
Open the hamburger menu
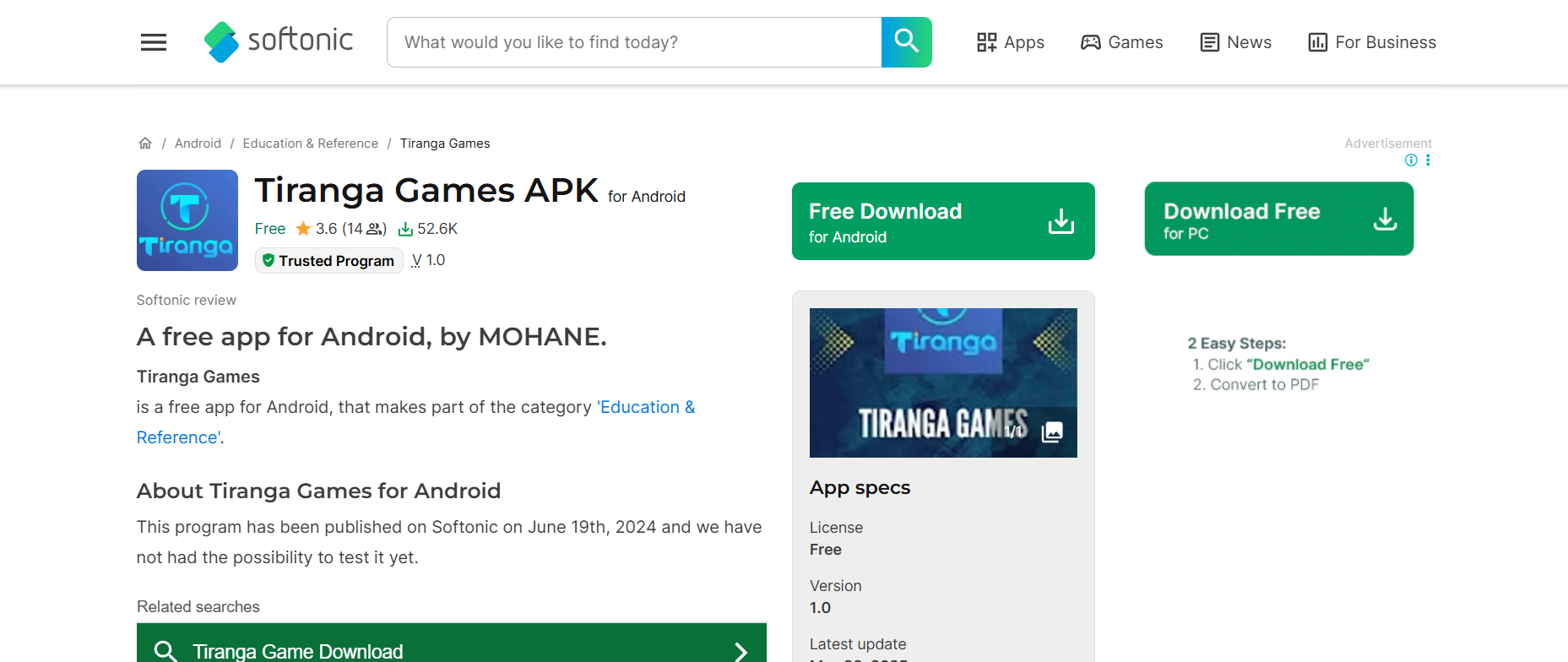click(x=154, y=42)
